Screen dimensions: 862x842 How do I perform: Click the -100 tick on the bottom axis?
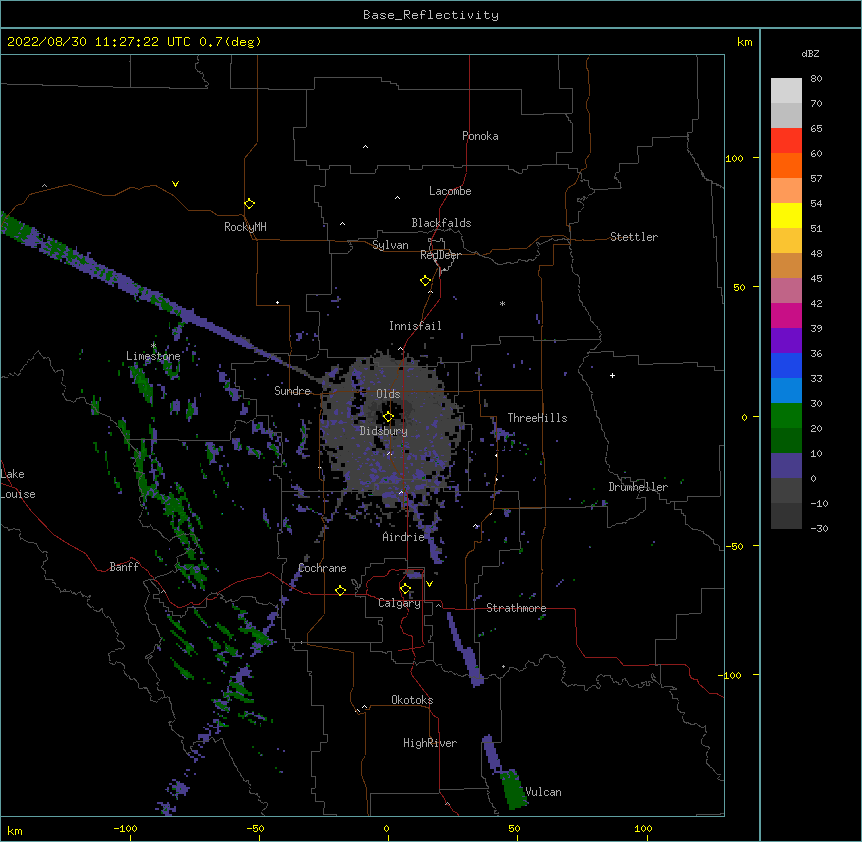pos(125,828)
